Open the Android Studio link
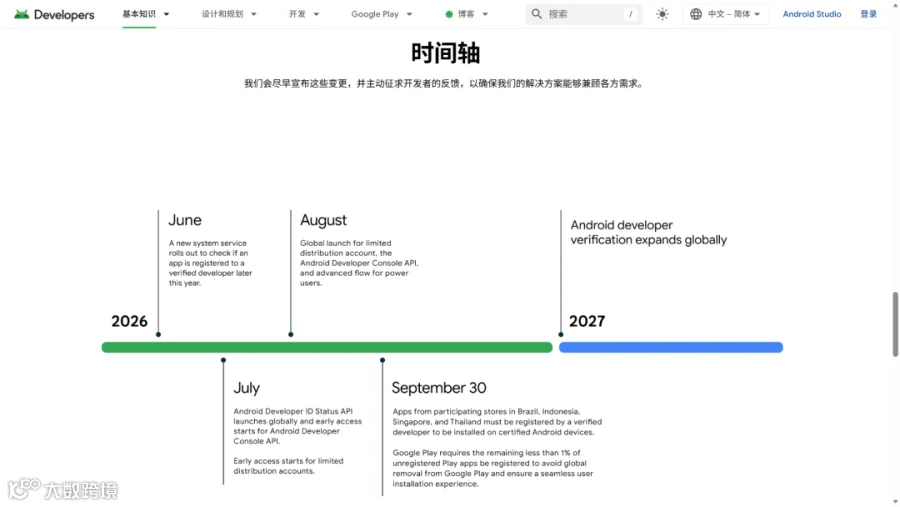900x507 pixels. coord(812,14)
